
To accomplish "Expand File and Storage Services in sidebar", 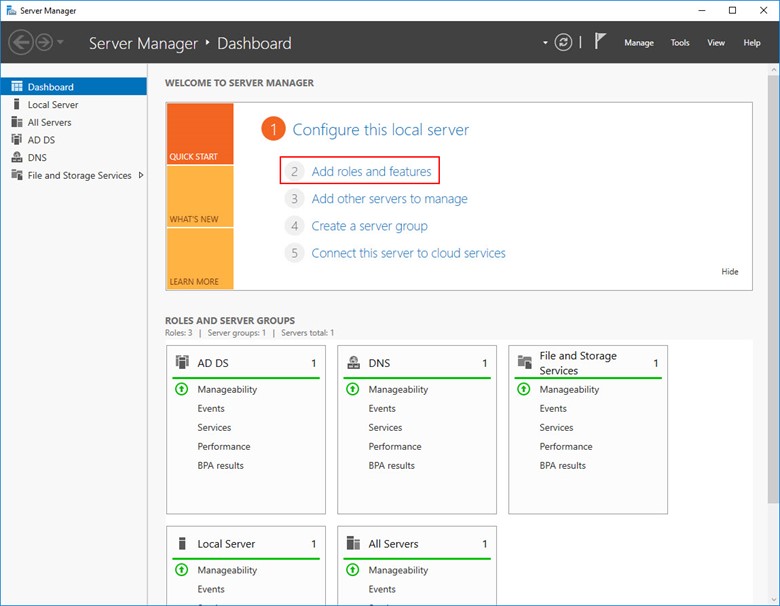I will [x=141, y=175].
